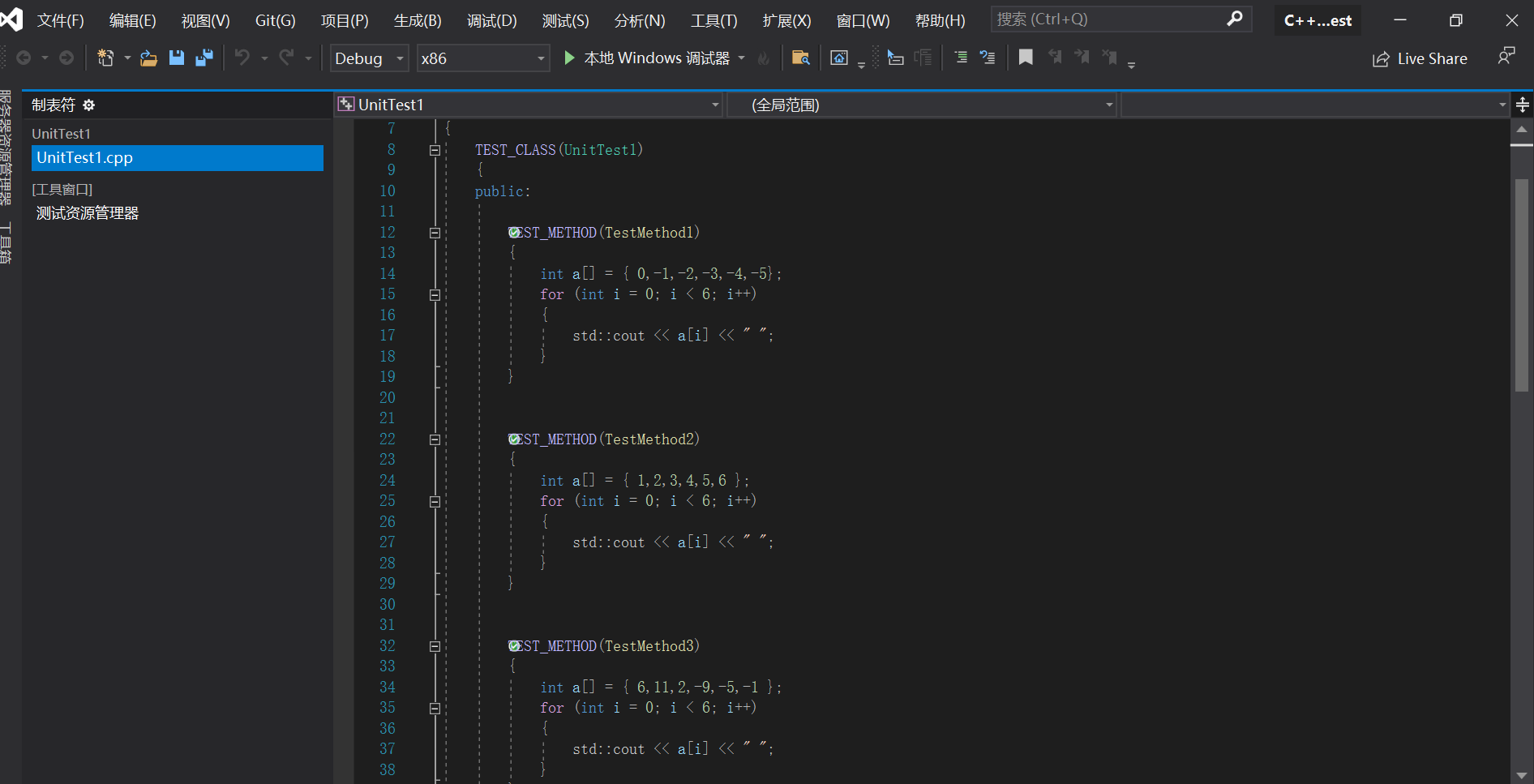Screen dimensions: 1534x784
Task: Go to the next bookmark
Action: (x=1082, y=58)
